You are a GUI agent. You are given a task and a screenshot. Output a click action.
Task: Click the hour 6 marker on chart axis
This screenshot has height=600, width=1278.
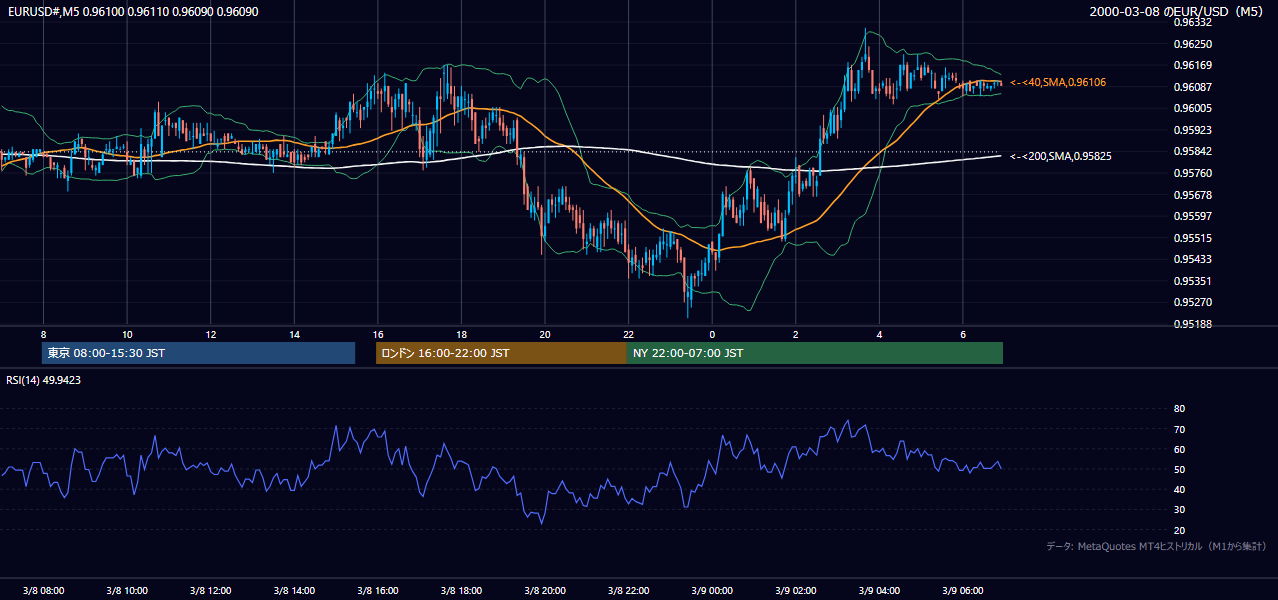coord(962,334)
